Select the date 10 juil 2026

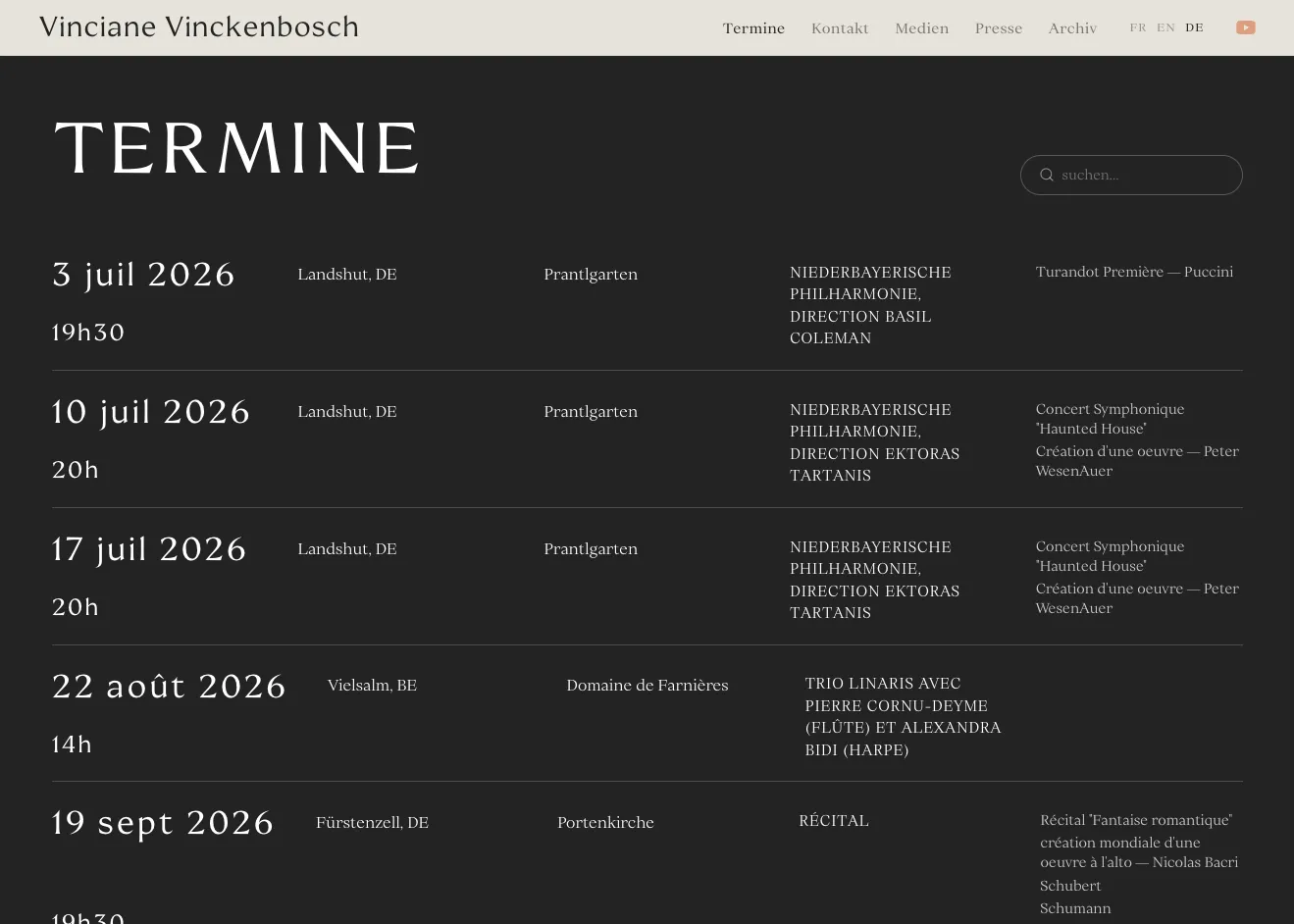tap(151, 412)
